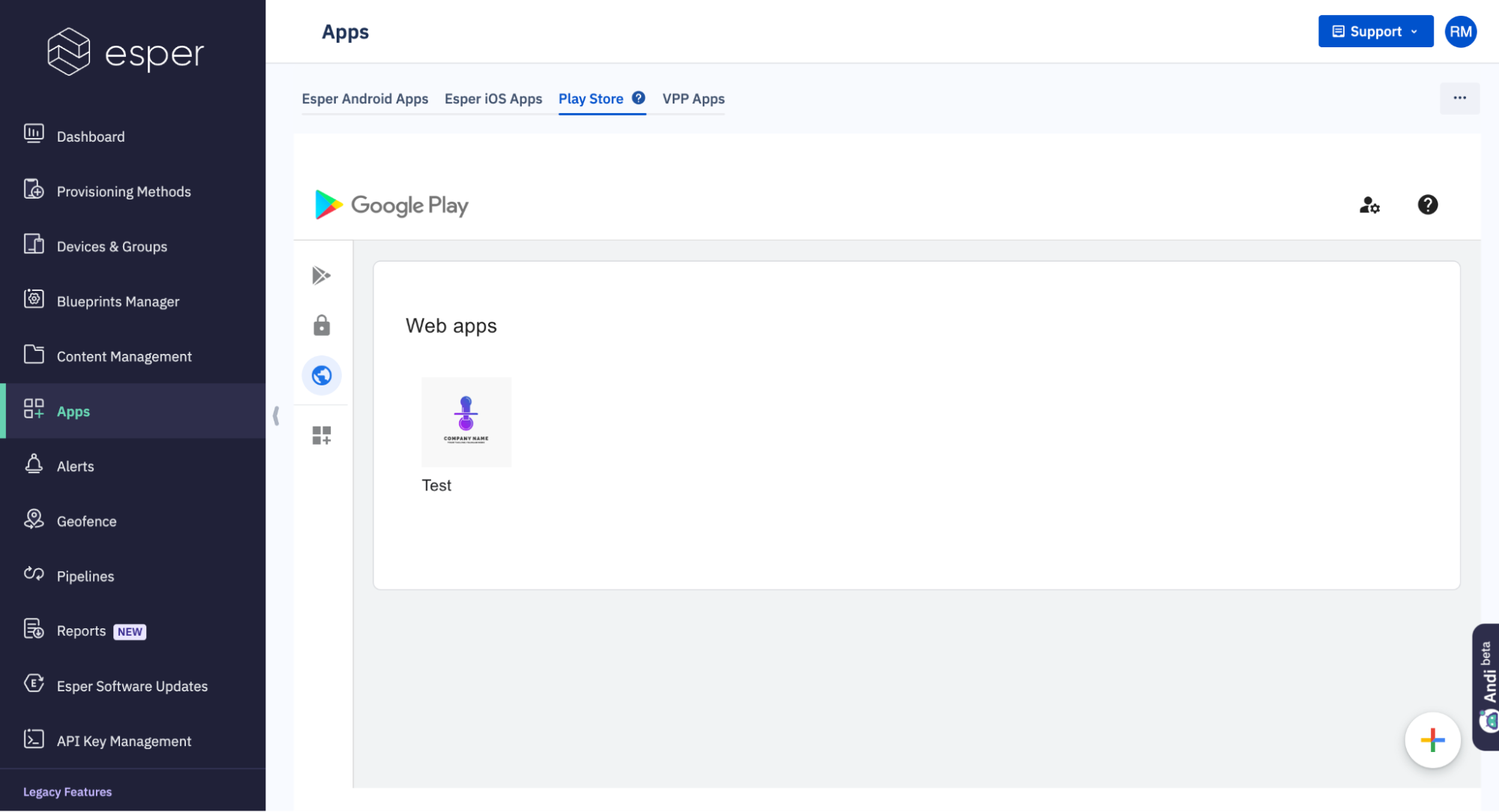Collapse the sidebar with the chevron handle

coord(276,415)
